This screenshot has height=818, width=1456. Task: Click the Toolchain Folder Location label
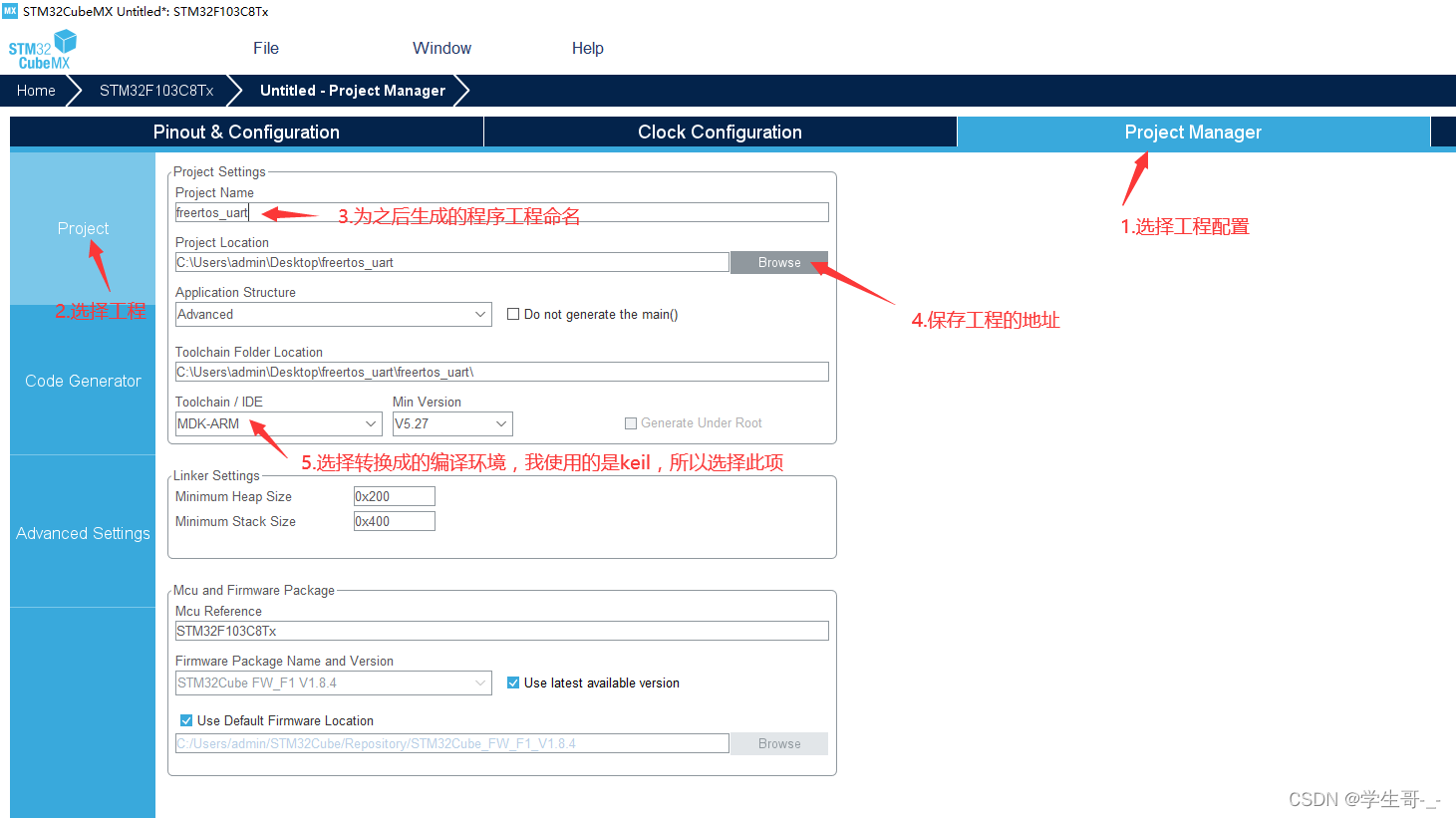[249, 352]
